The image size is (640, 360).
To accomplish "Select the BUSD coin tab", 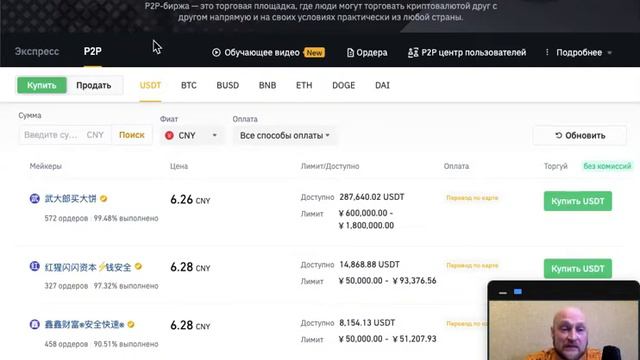I will pos(228,85).
